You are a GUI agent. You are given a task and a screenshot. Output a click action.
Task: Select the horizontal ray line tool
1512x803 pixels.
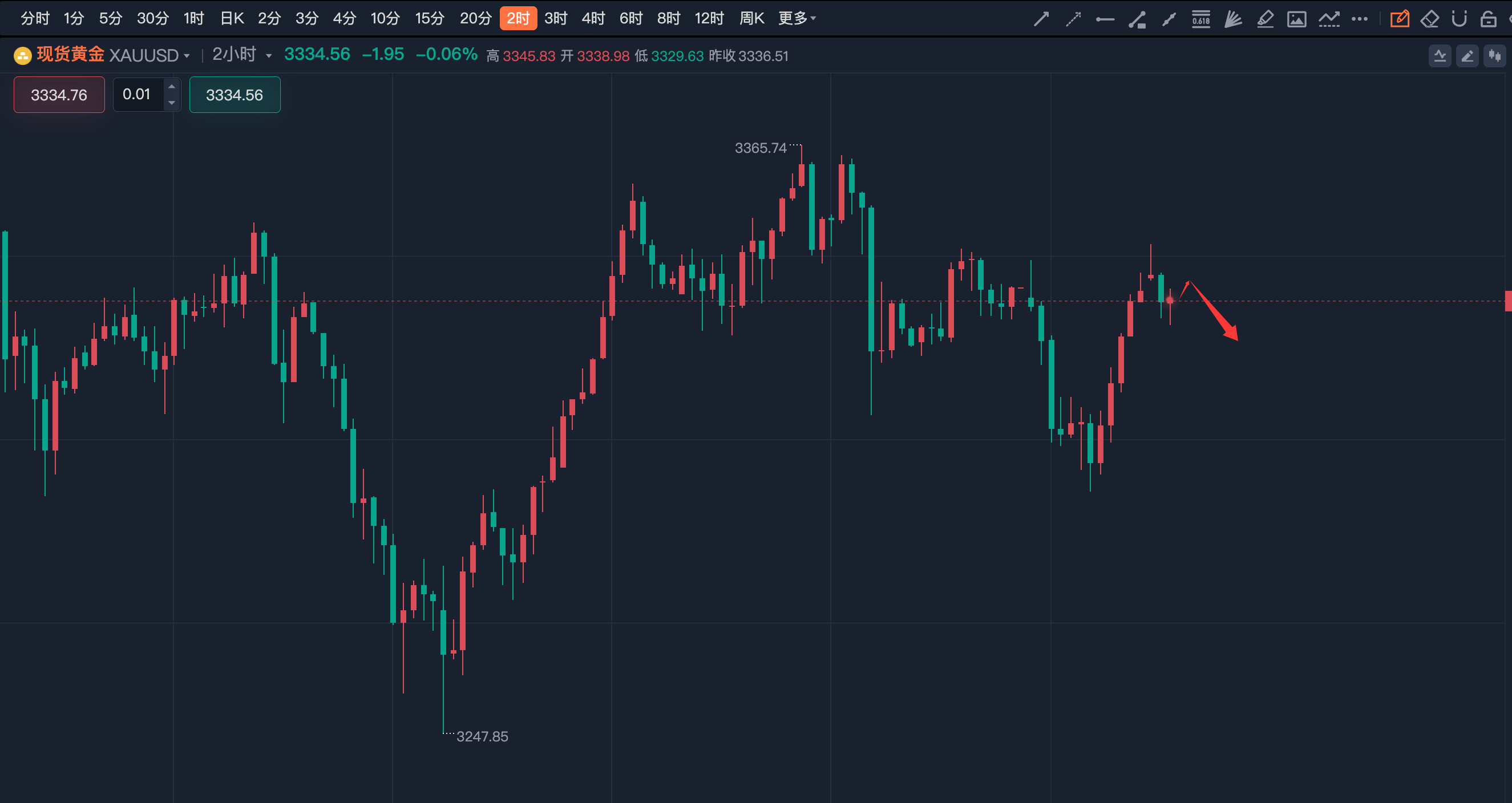click(1105, 19)
